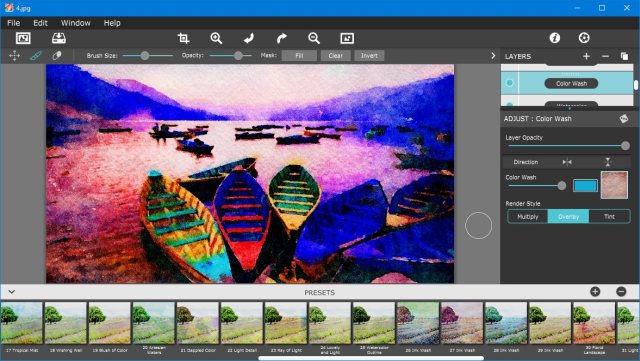640x361 pixels.
Task: Select the mask brush tool
Action: 36,56
